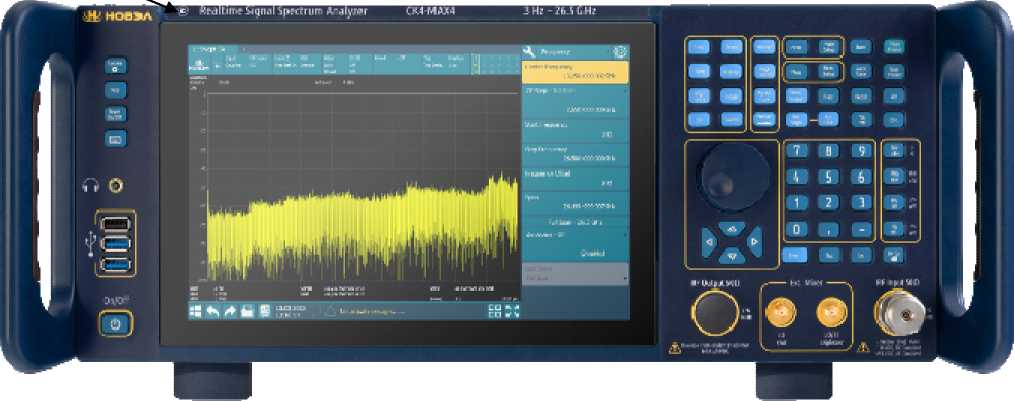Open settings gear in Frequency panel header
This screenshot has width=1014, height=401.
[x=620, y=52]
